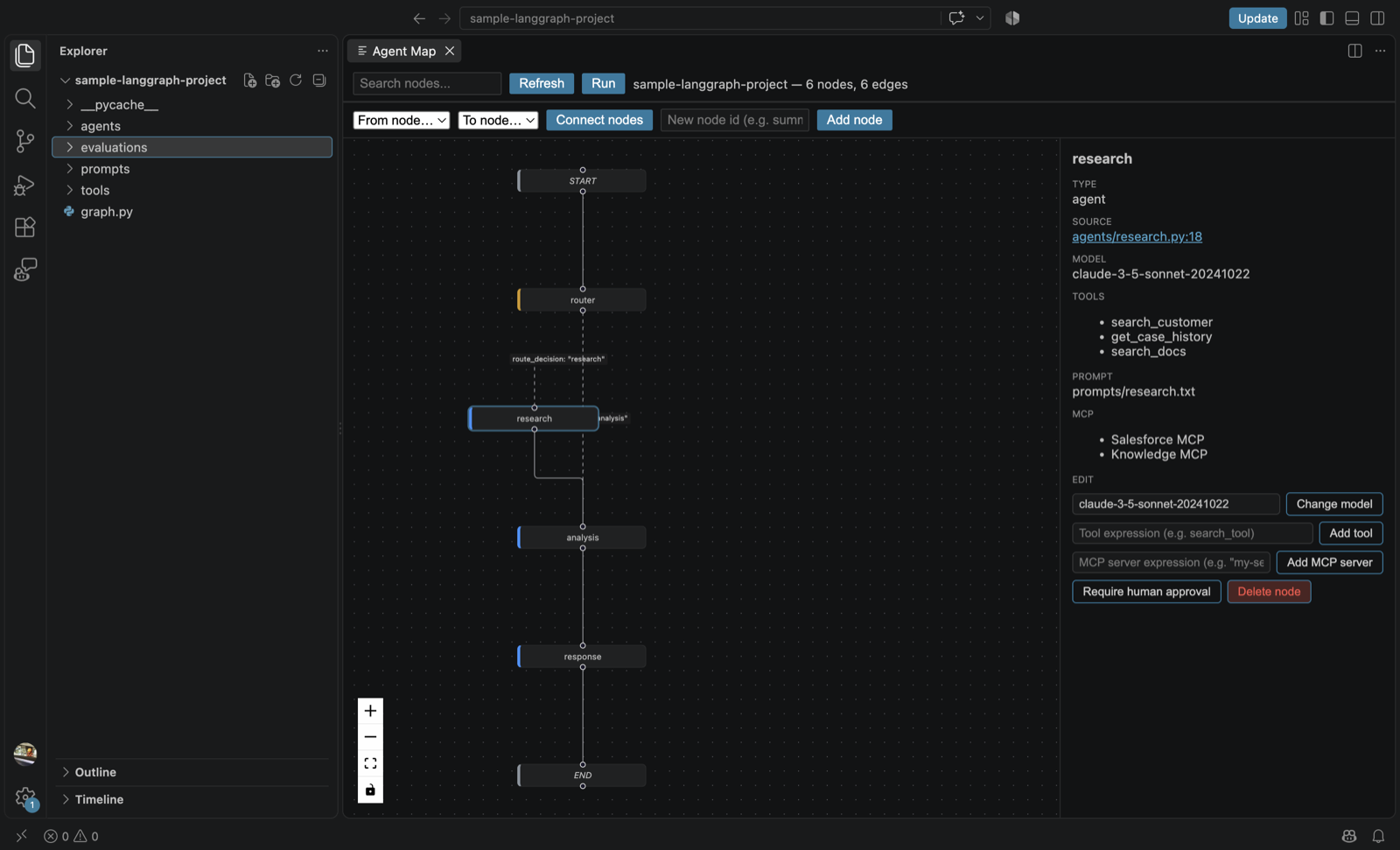The width and height of the screenshot is (1400, 850).
Task: Go forward with the navigation arrow
Action: pyautogui.click(x=444, y=18)
